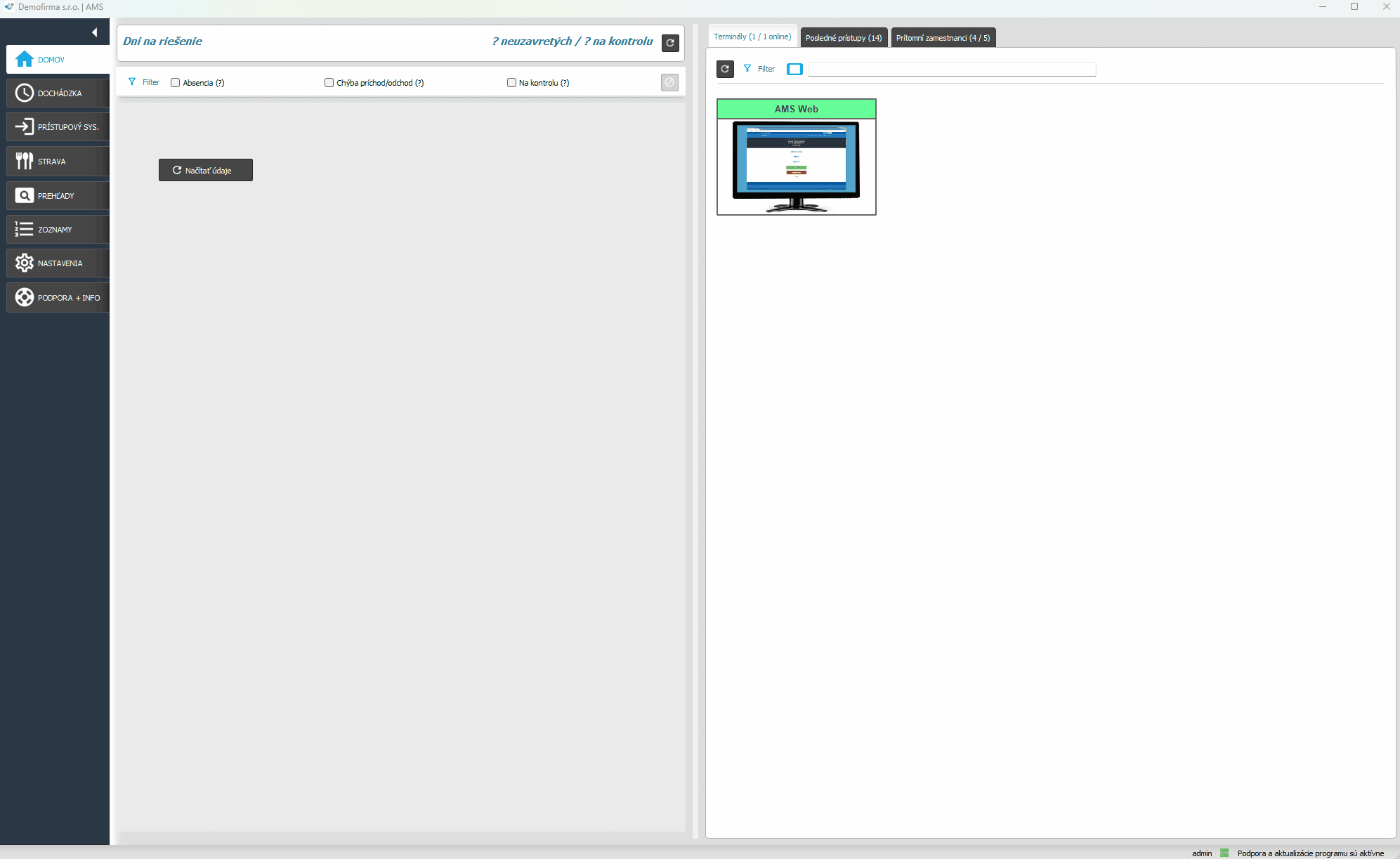Viewport: 1400px width, 859px height.
Task: Open Prehľady magnifier icon
Action: coord(25,195)
